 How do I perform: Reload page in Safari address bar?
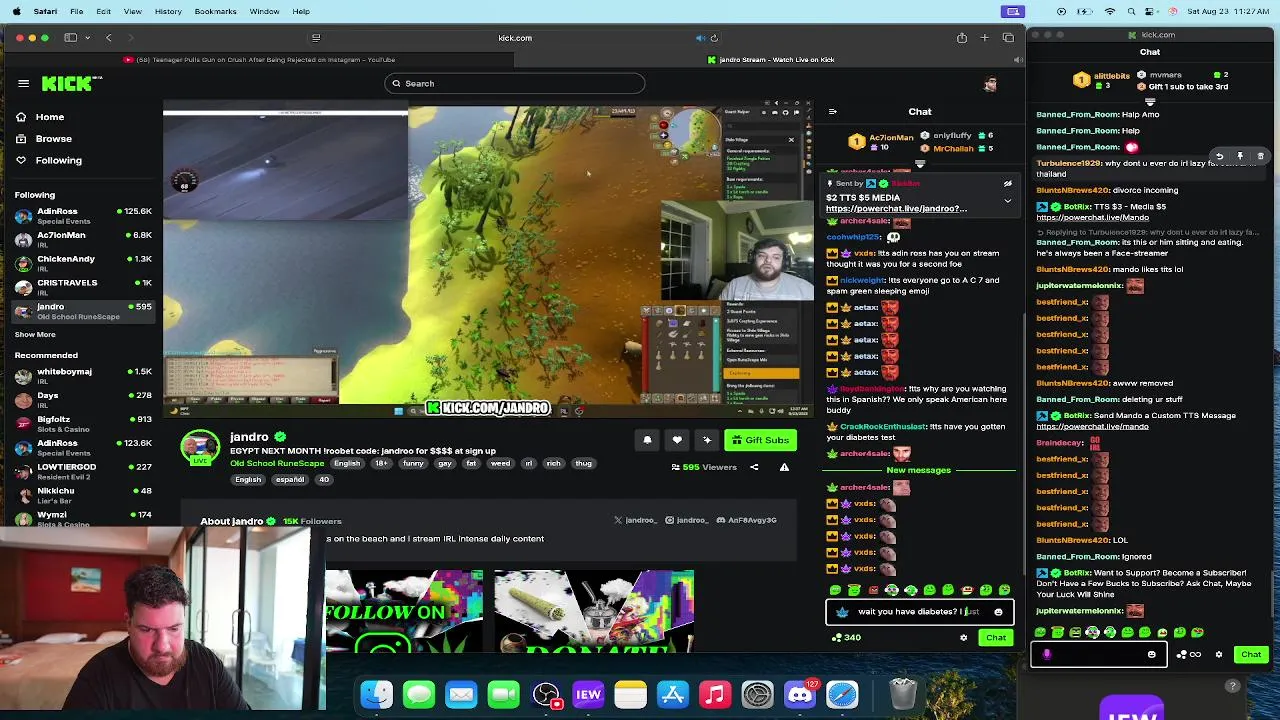714,38
